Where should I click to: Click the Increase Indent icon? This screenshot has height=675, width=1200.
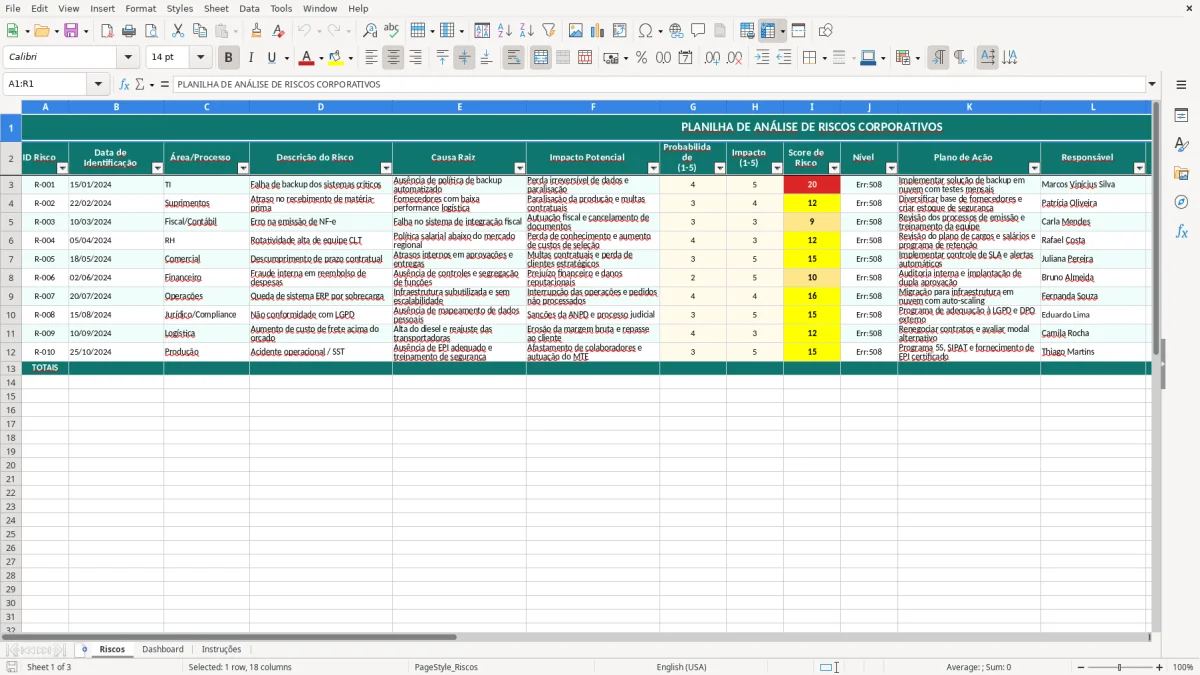[762, 58]
